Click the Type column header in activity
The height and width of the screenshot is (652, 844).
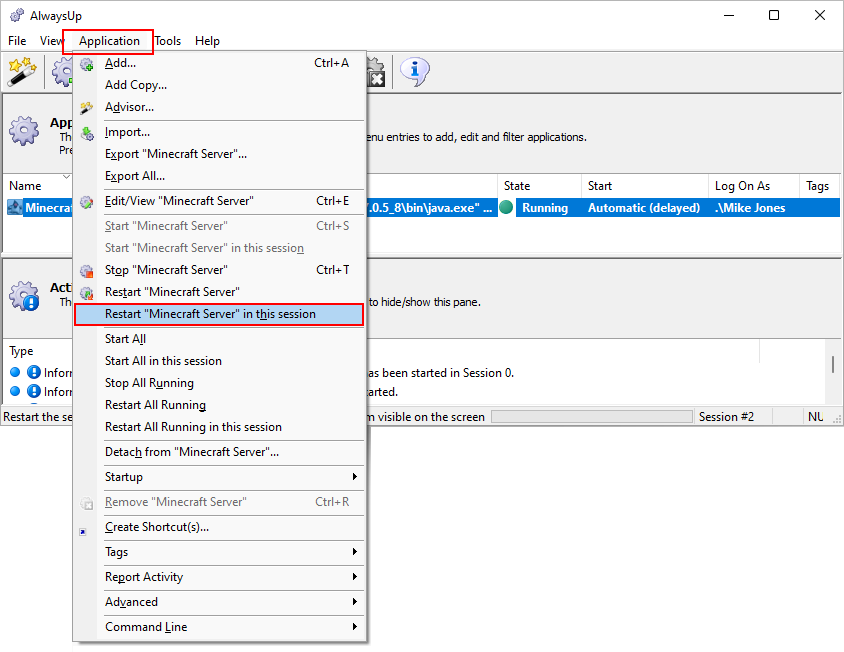click(x=38, y=351)
